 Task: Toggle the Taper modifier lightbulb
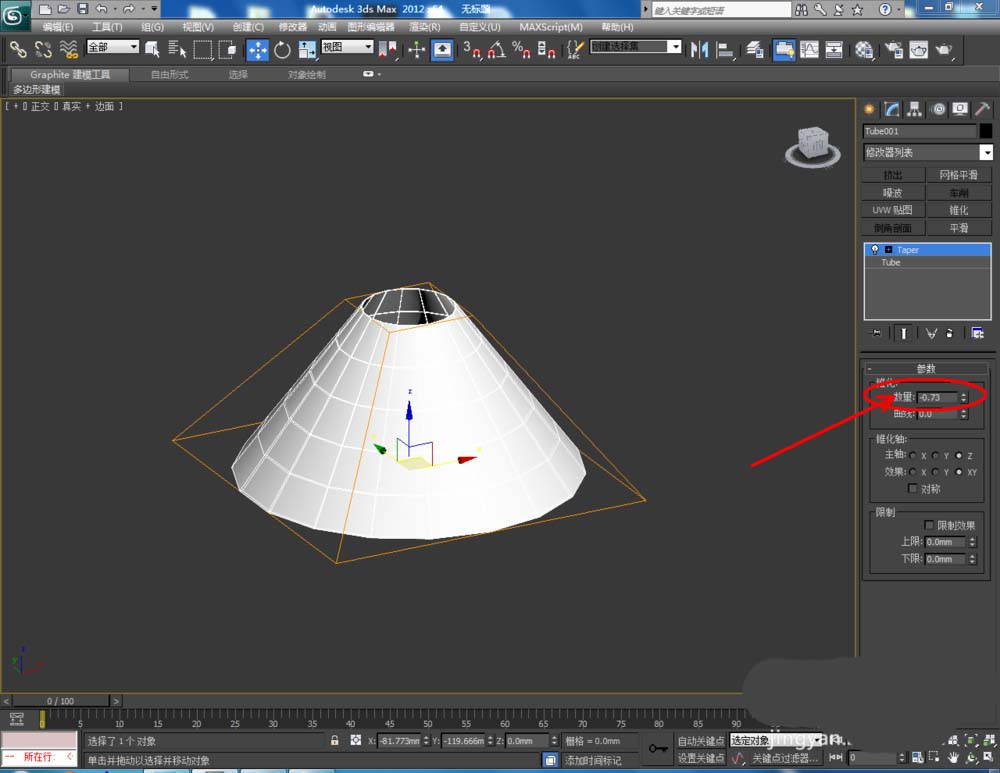coord(875,250)
